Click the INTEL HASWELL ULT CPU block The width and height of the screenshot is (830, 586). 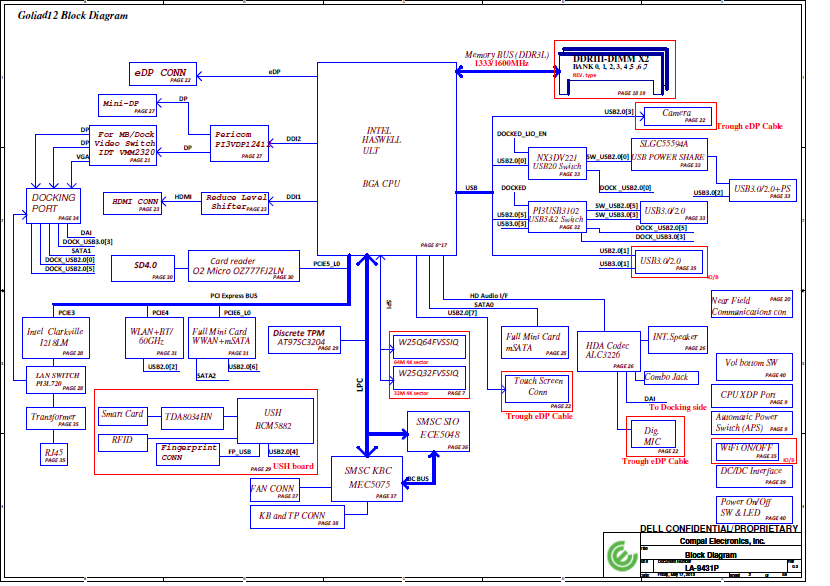coord(387,159)
